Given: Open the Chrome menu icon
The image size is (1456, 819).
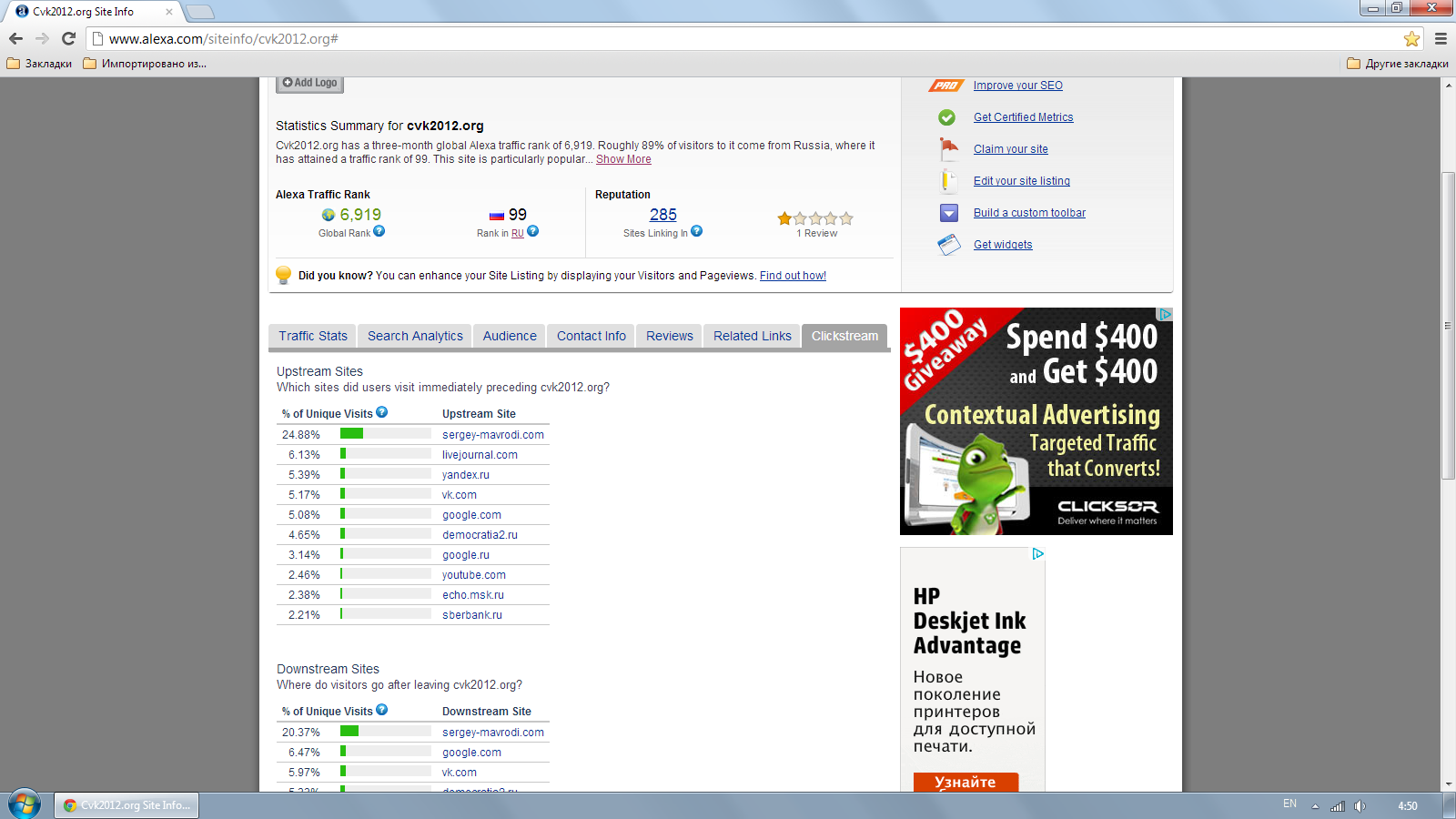Looking at the screenshot, I should tap(1441, 38).
